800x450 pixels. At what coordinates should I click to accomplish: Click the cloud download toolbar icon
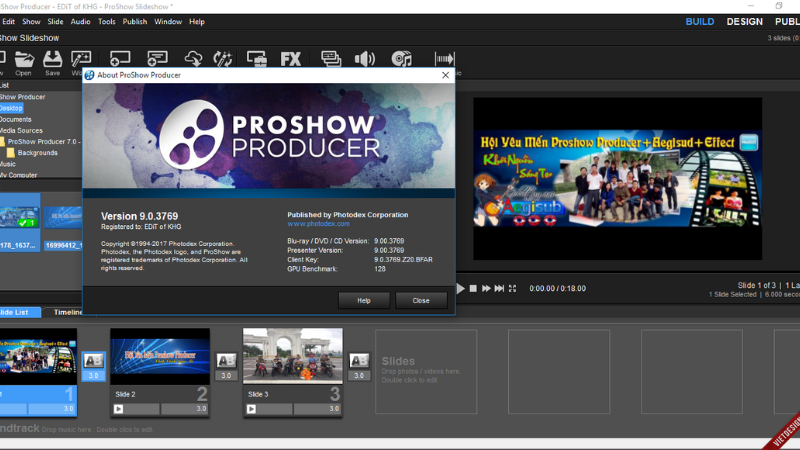pos(194,59)
